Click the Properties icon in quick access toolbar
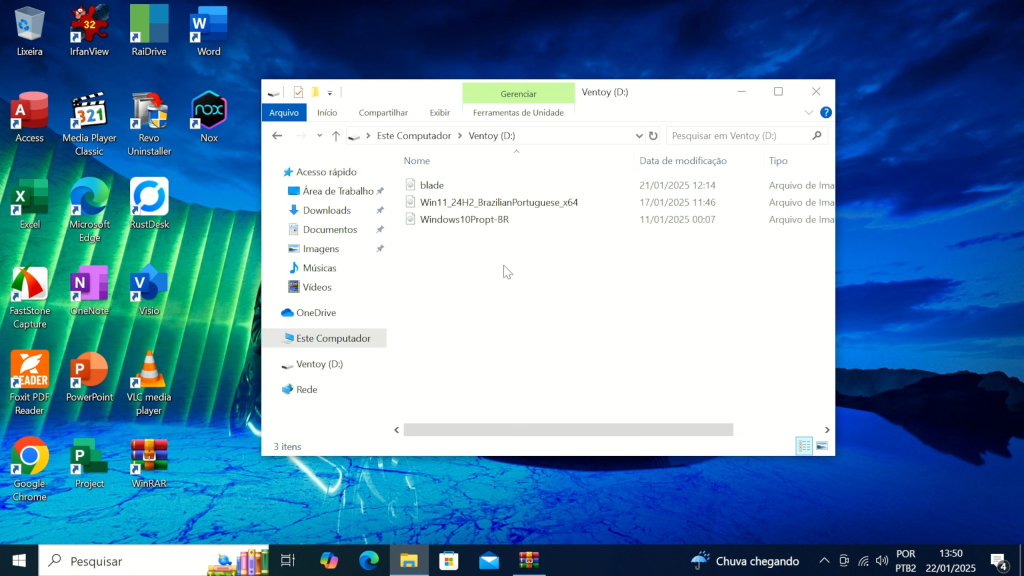 tap(298, 92)
